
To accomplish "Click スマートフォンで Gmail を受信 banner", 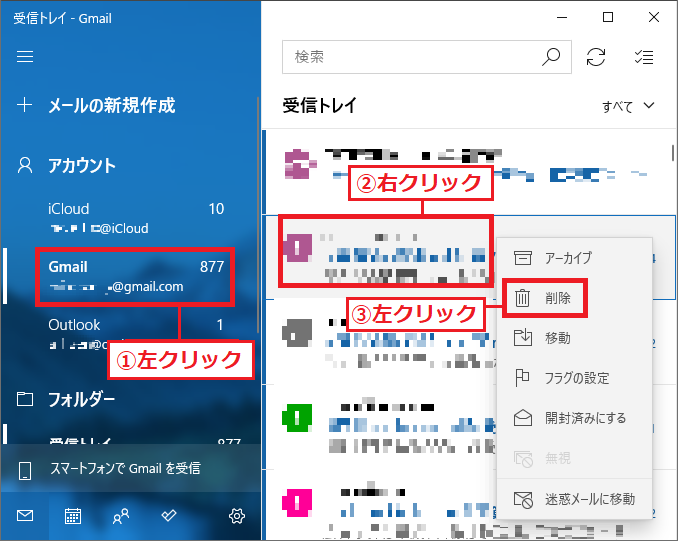I will (131, 469).
